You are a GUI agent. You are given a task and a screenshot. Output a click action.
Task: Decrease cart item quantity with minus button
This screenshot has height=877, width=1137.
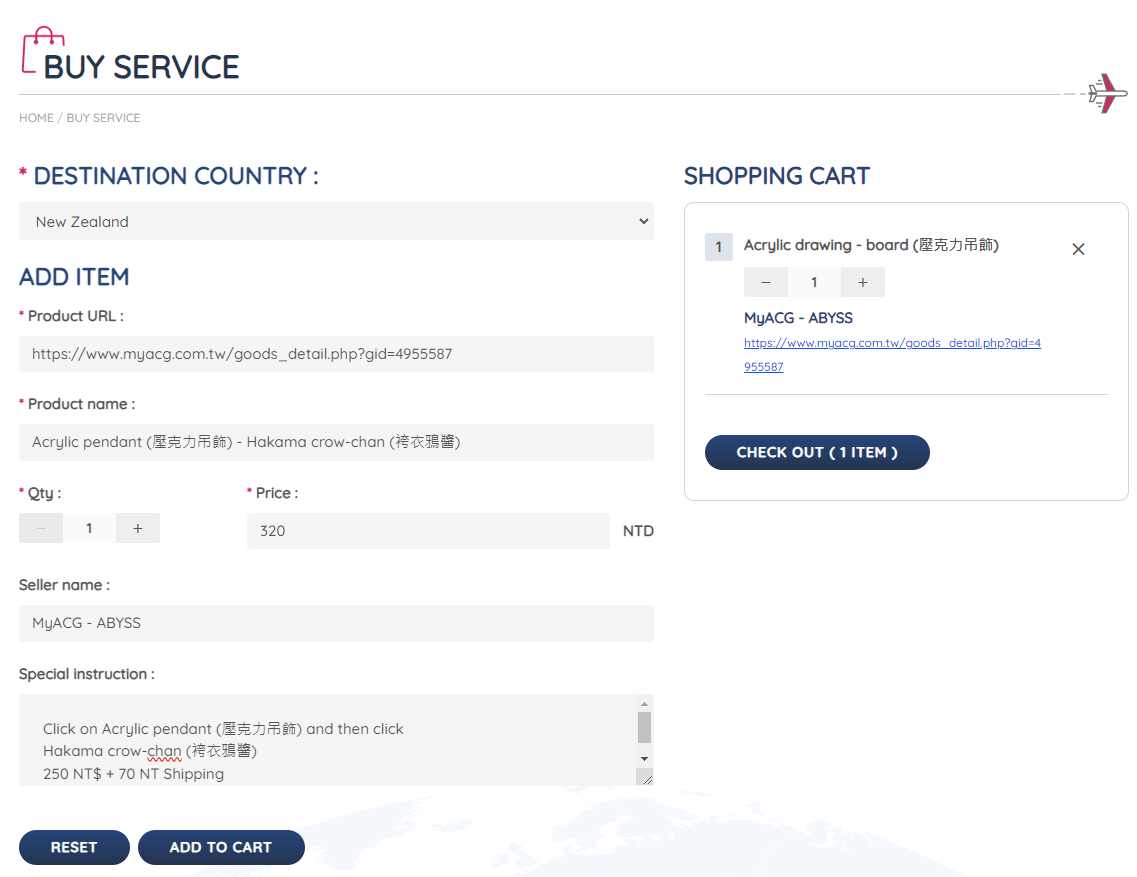coord(766,282)
